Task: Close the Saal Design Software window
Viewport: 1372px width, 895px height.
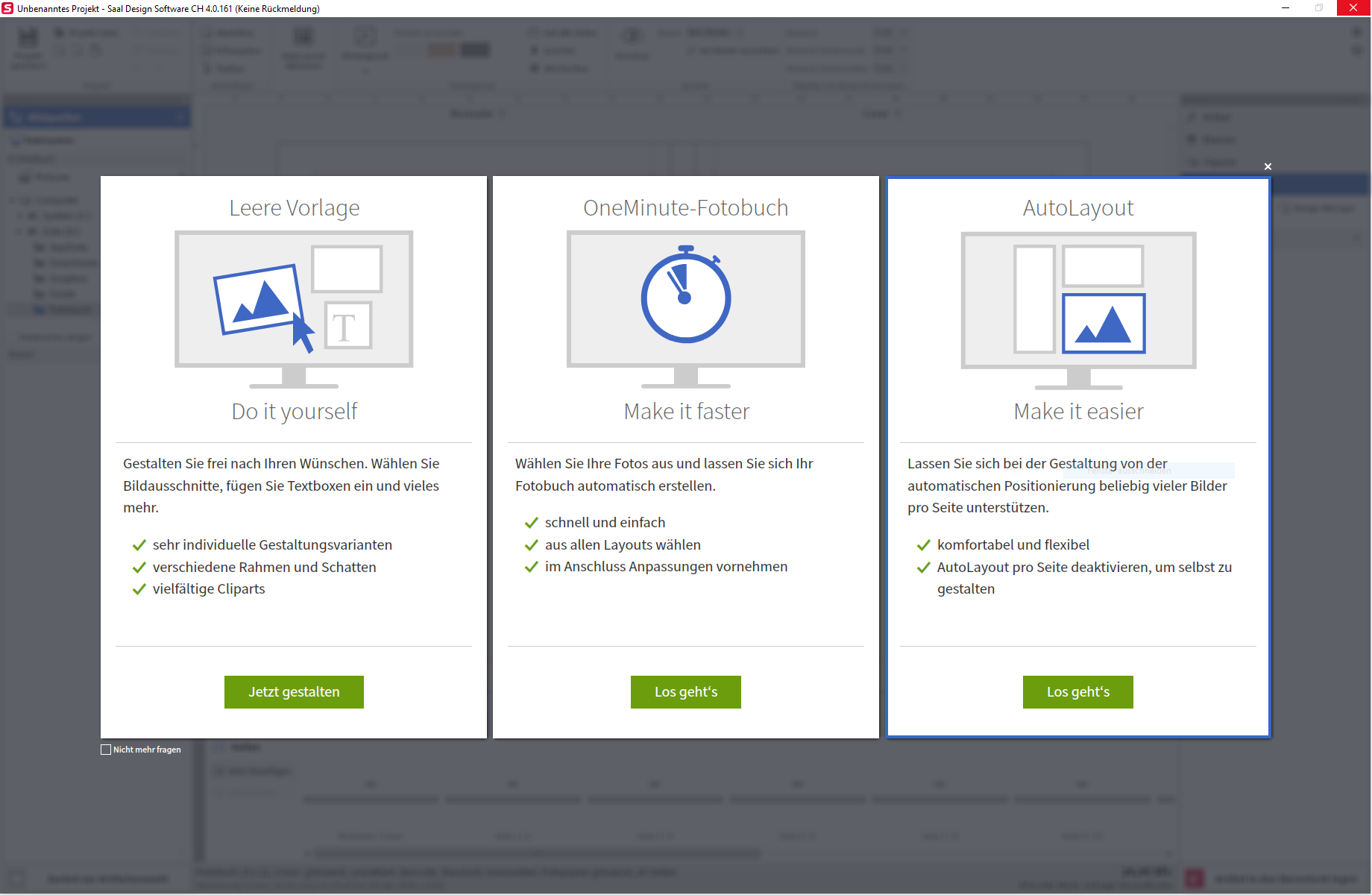Action: [x=1353, y=8]
